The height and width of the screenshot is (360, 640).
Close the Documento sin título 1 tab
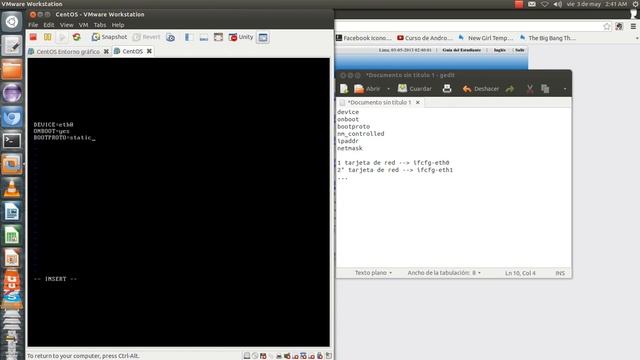click(x=418, y=102)
